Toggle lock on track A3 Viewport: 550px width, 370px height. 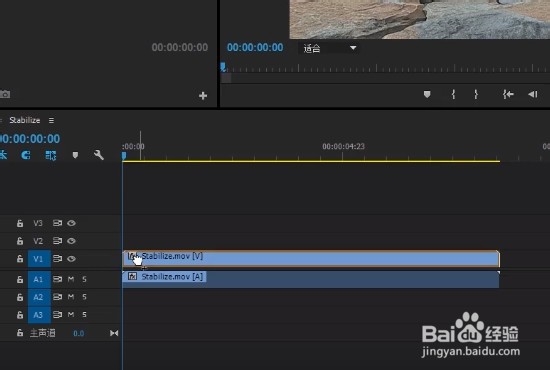[20, 315]
